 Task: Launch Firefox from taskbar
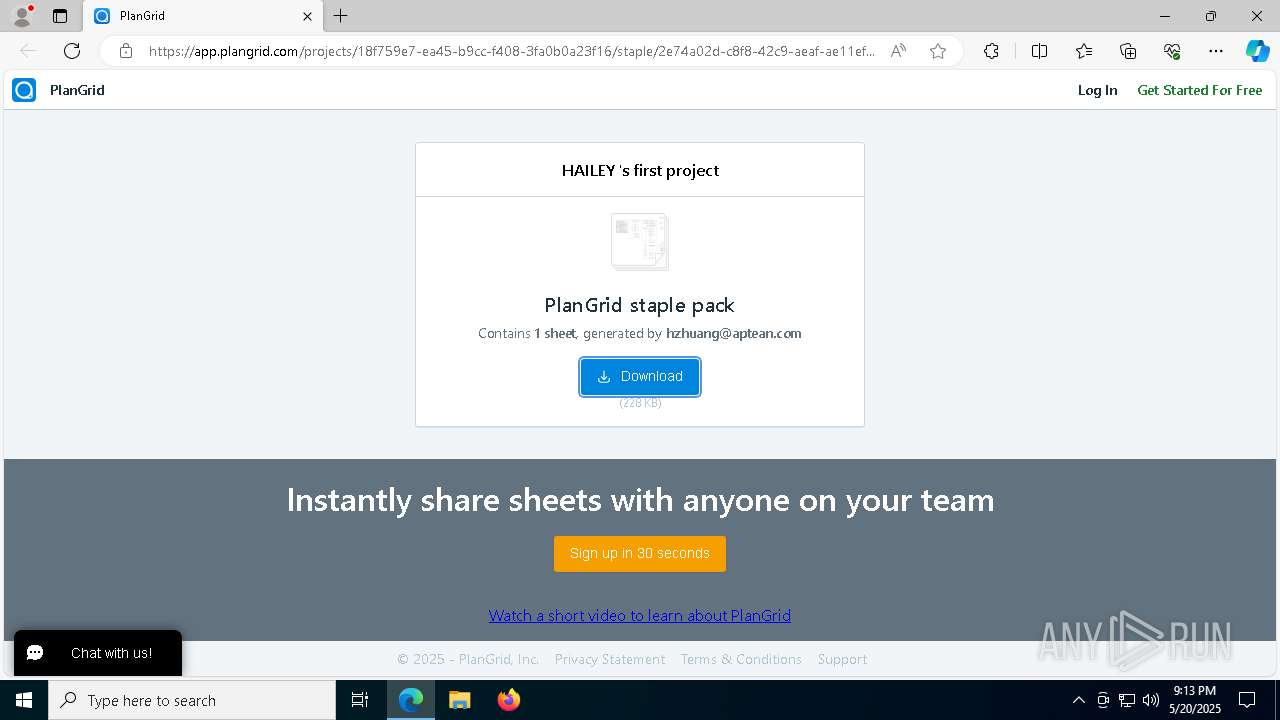point(508,700)
